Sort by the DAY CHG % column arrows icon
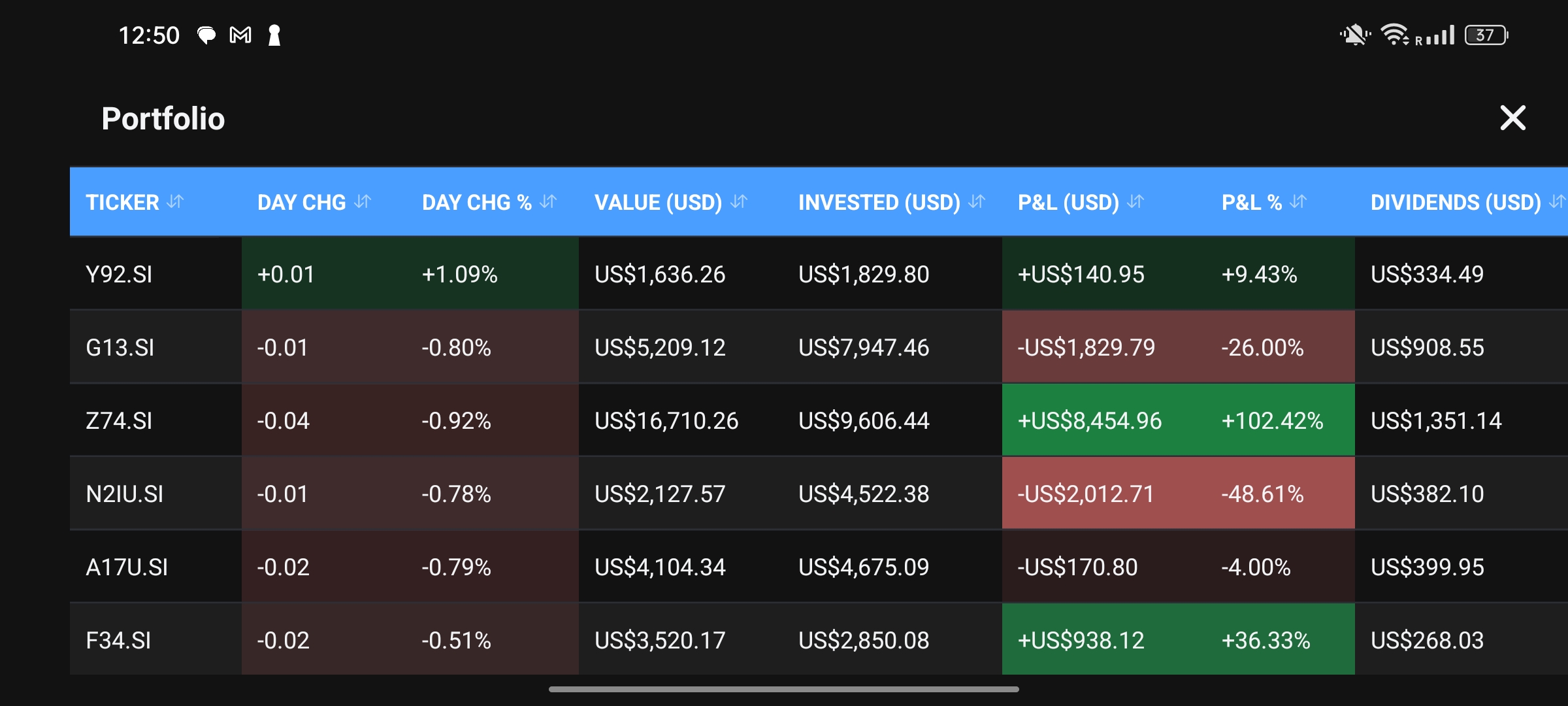Viewport: 1568px width, 706px height. pos(548,201)
